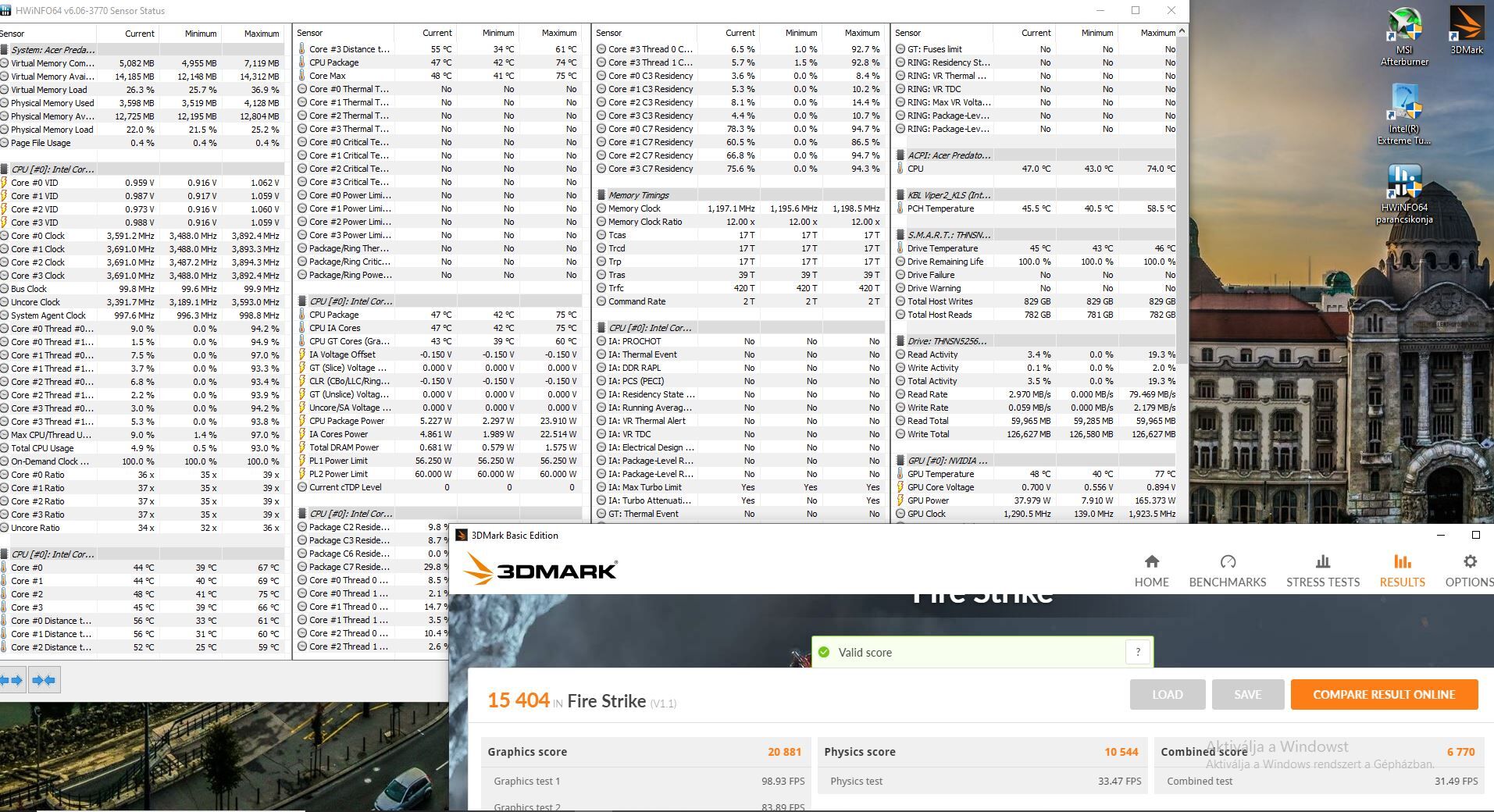Click the Virtual Memory Committed row icon
1494x812 pixels.
point(5,63)
